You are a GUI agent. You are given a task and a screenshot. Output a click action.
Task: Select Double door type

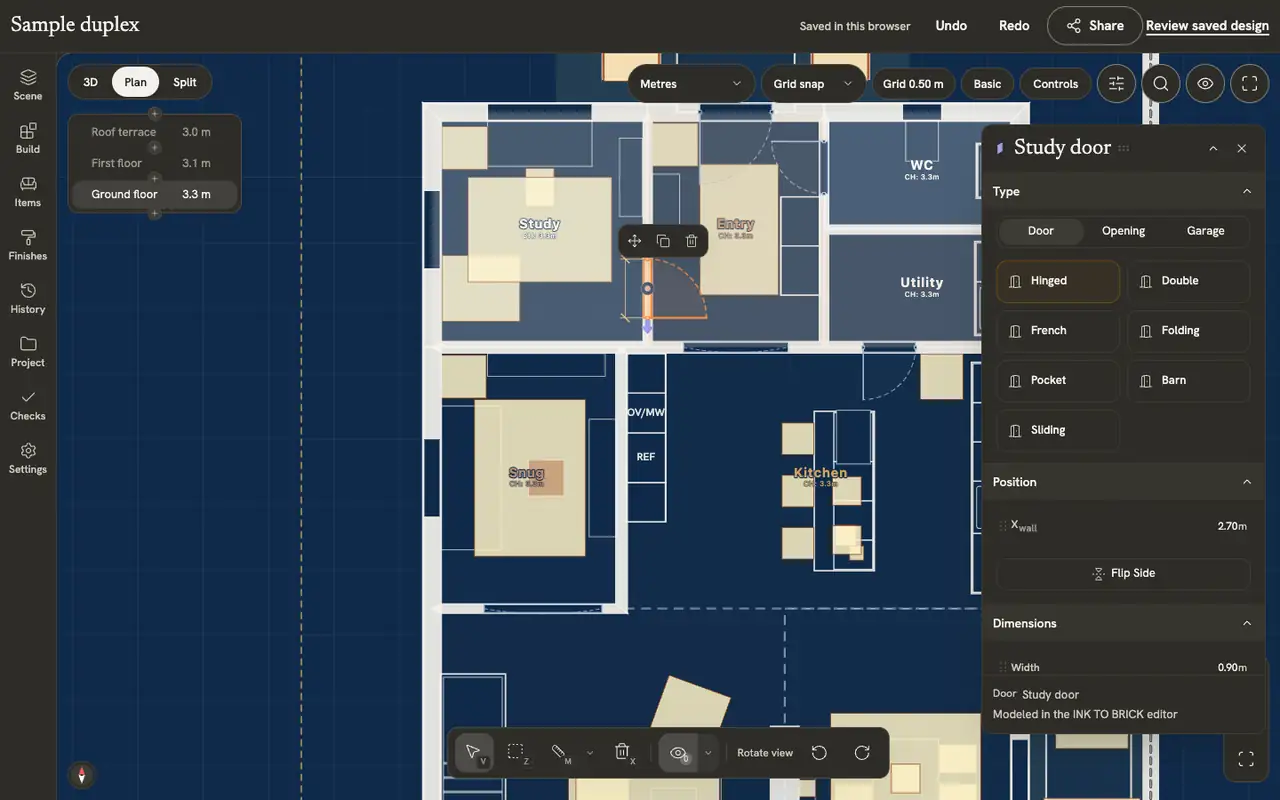pos(1189,281)
